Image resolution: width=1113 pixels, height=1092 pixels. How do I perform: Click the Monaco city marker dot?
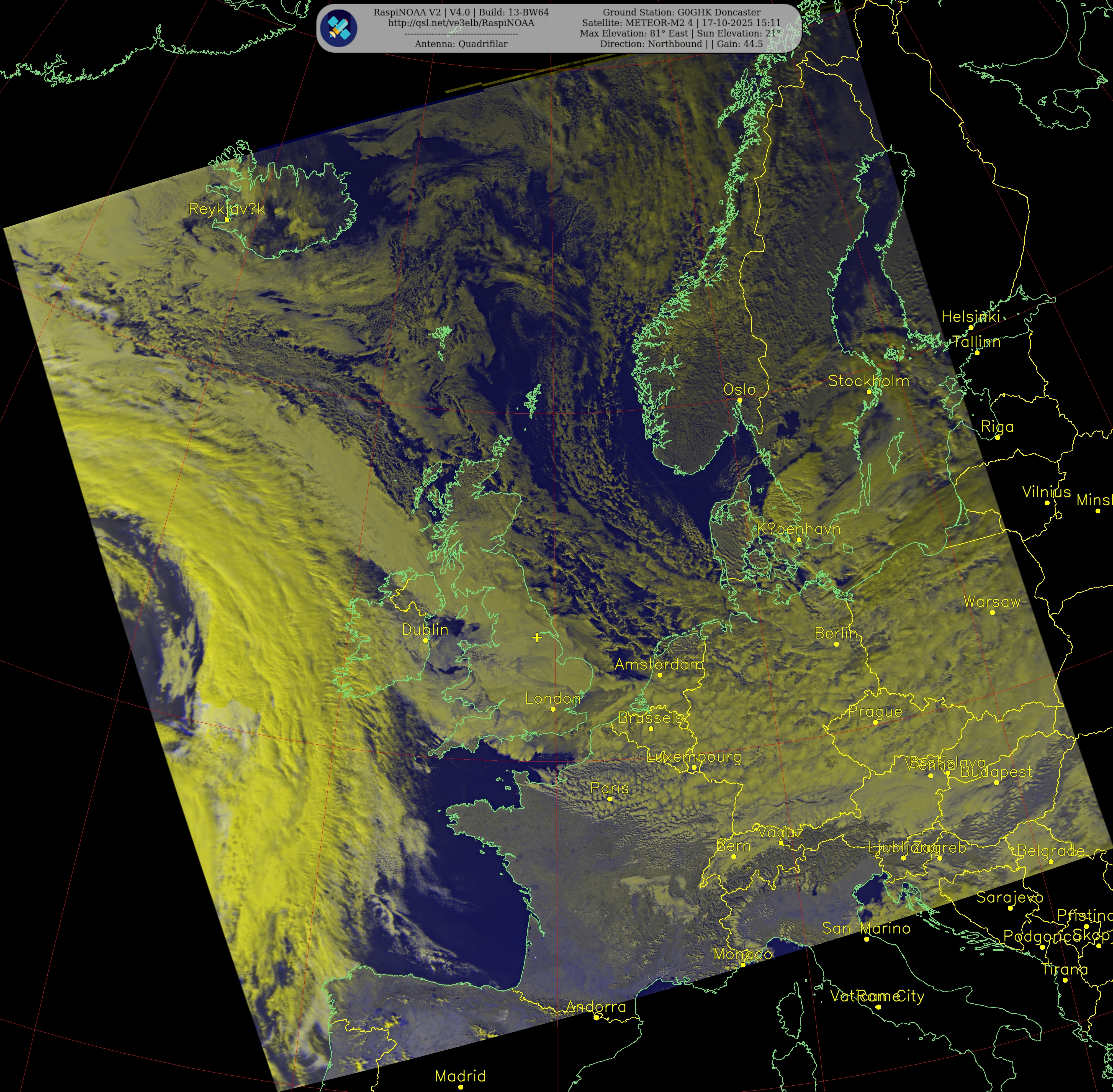pos(742,965)
